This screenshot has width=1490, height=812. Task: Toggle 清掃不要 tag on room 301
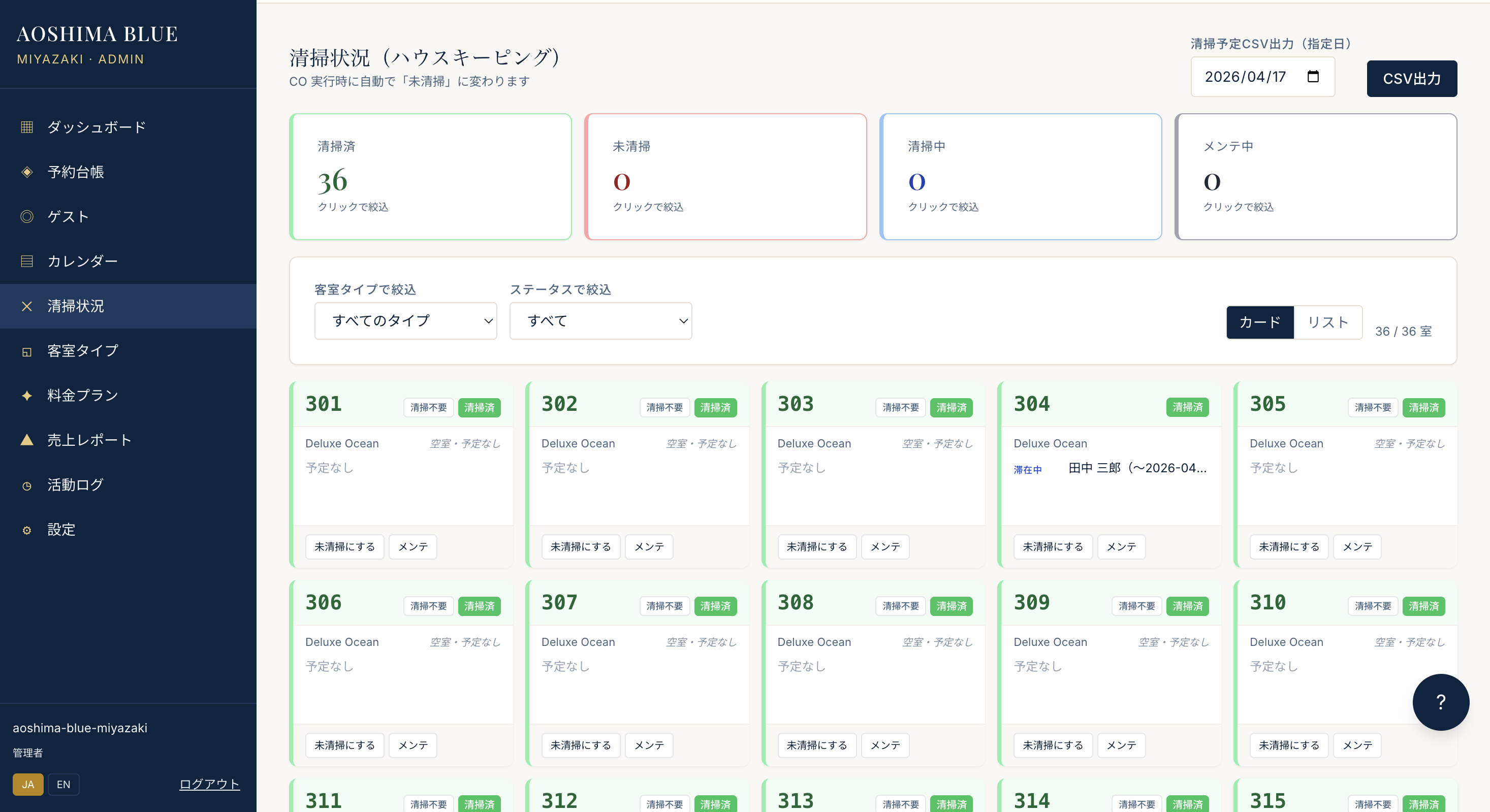tap(429, 407)
